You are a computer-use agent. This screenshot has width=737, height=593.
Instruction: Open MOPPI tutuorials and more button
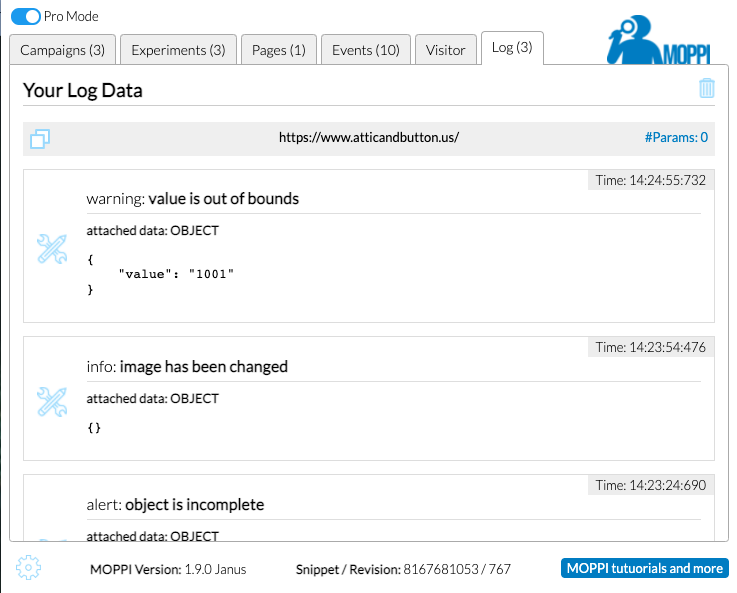point(645,568)
